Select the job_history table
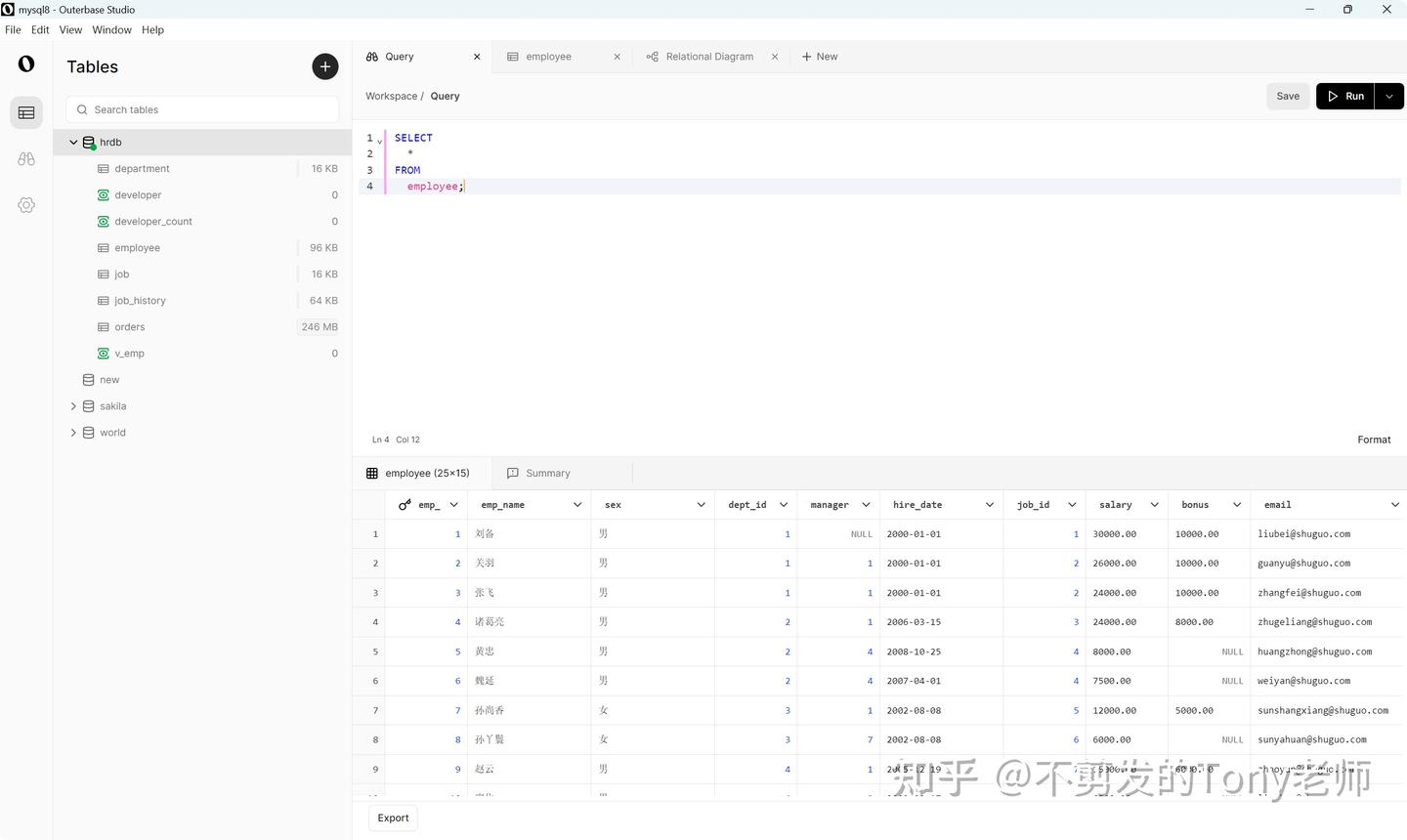Viewport: 1407px width, 840px height. (202, 301)
